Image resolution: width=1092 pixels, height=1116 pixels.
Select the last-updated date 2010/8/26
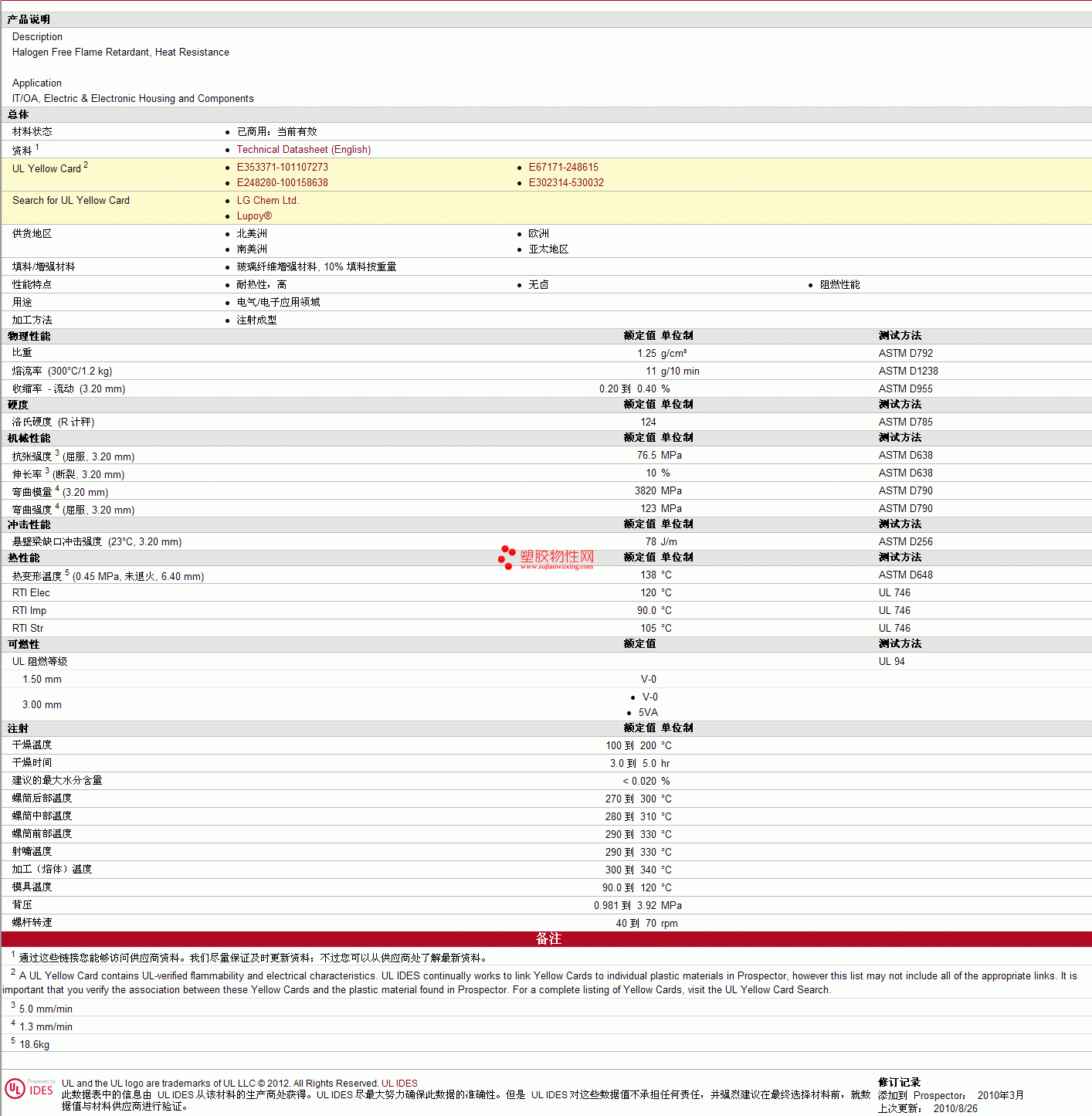[x=955, y=1109]
